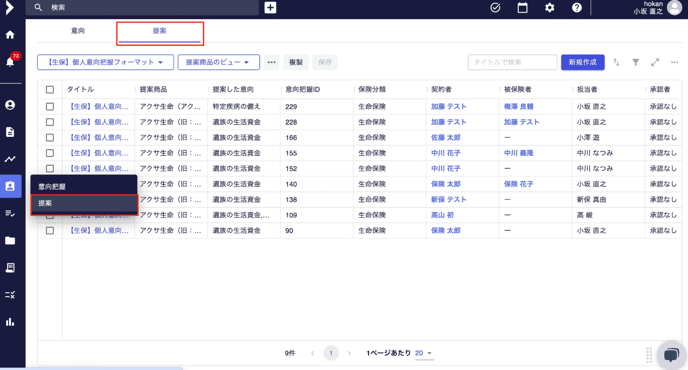The width and height of the screenshot is (688, 370).
Task: Click the 提案商品 column header
Action: pyautogui.click(x=153, y=90)
